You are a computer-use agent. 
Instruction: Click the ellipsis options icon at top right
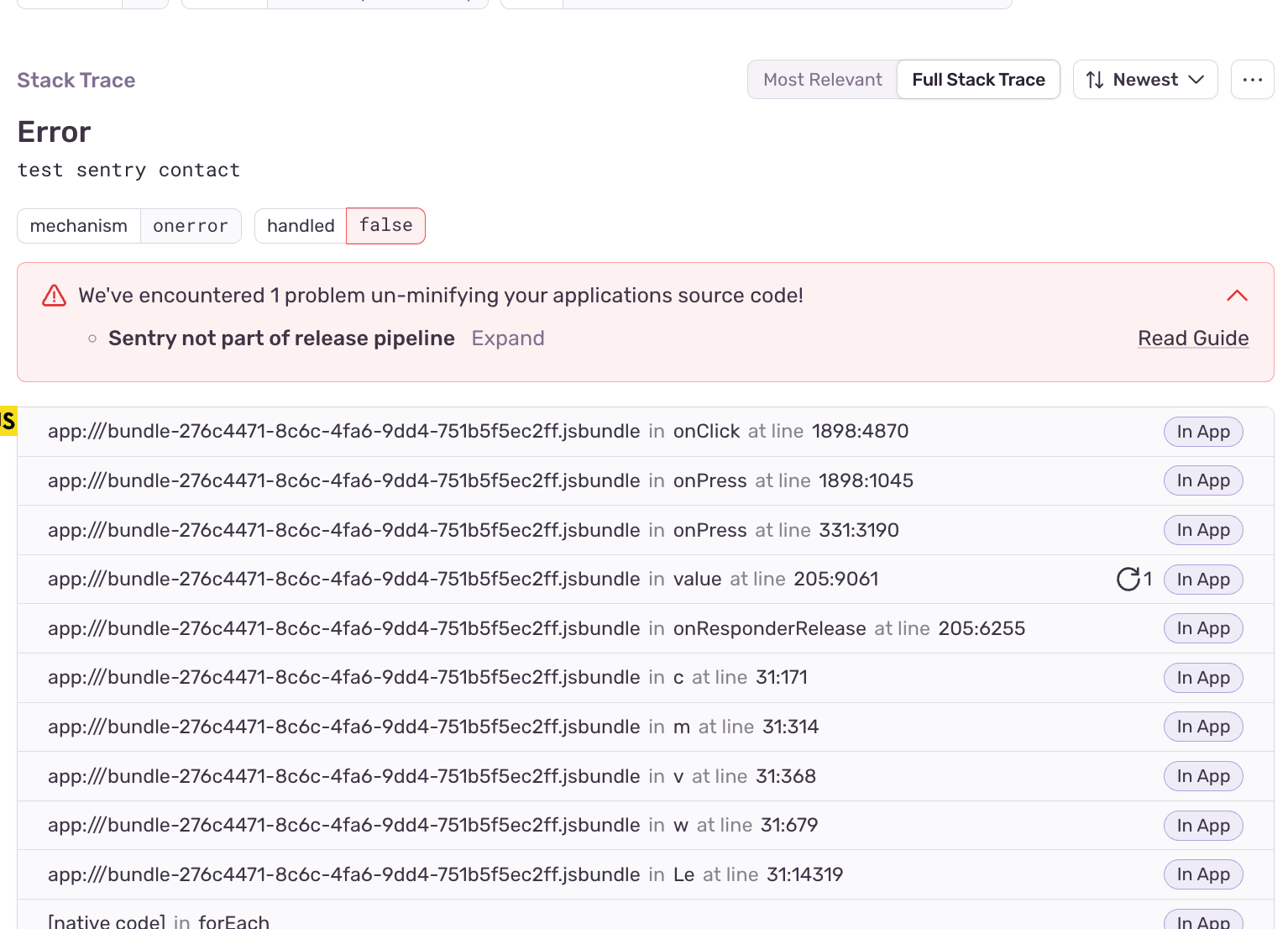click(1252, 79)
